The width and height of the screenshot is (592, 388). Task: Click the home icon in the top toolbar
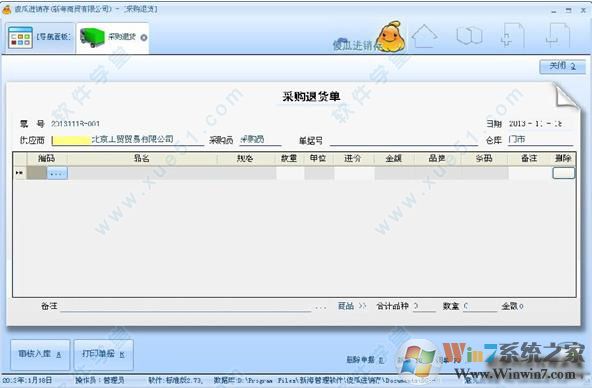click(424, 36)
